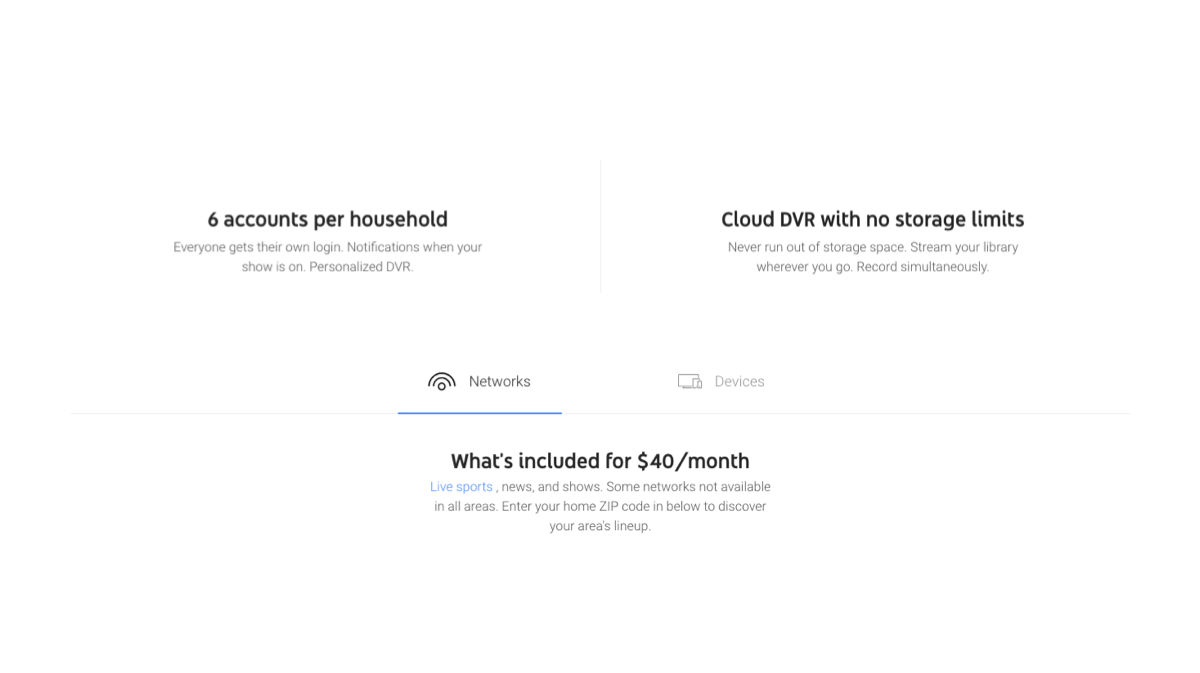The height and width of the screenshot is (673, 1200).
Task: Click the "Cloud DVR with no storage limits" heading
Action: click(872, 219)
